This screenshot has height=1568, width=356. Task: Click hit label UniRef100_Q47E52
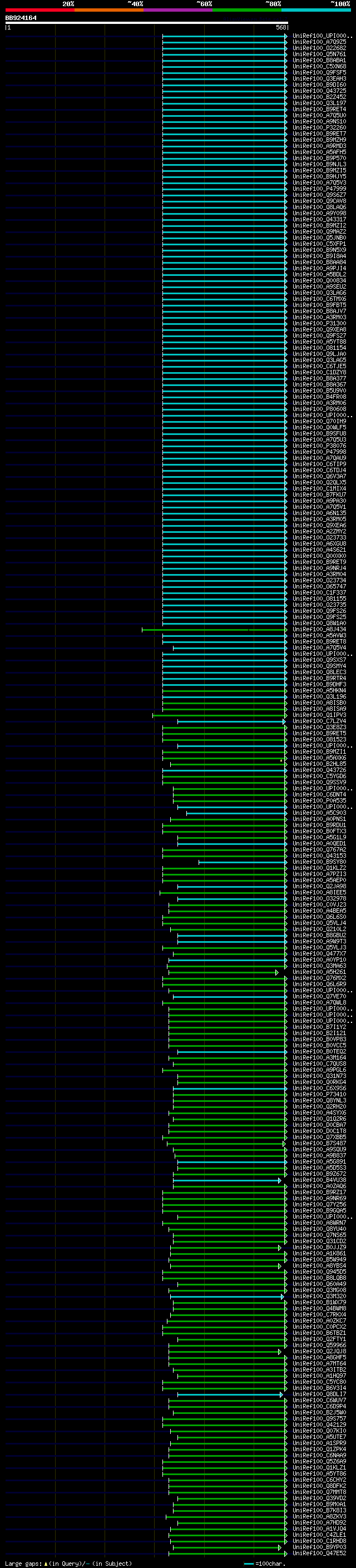(x=319, y=1554)
